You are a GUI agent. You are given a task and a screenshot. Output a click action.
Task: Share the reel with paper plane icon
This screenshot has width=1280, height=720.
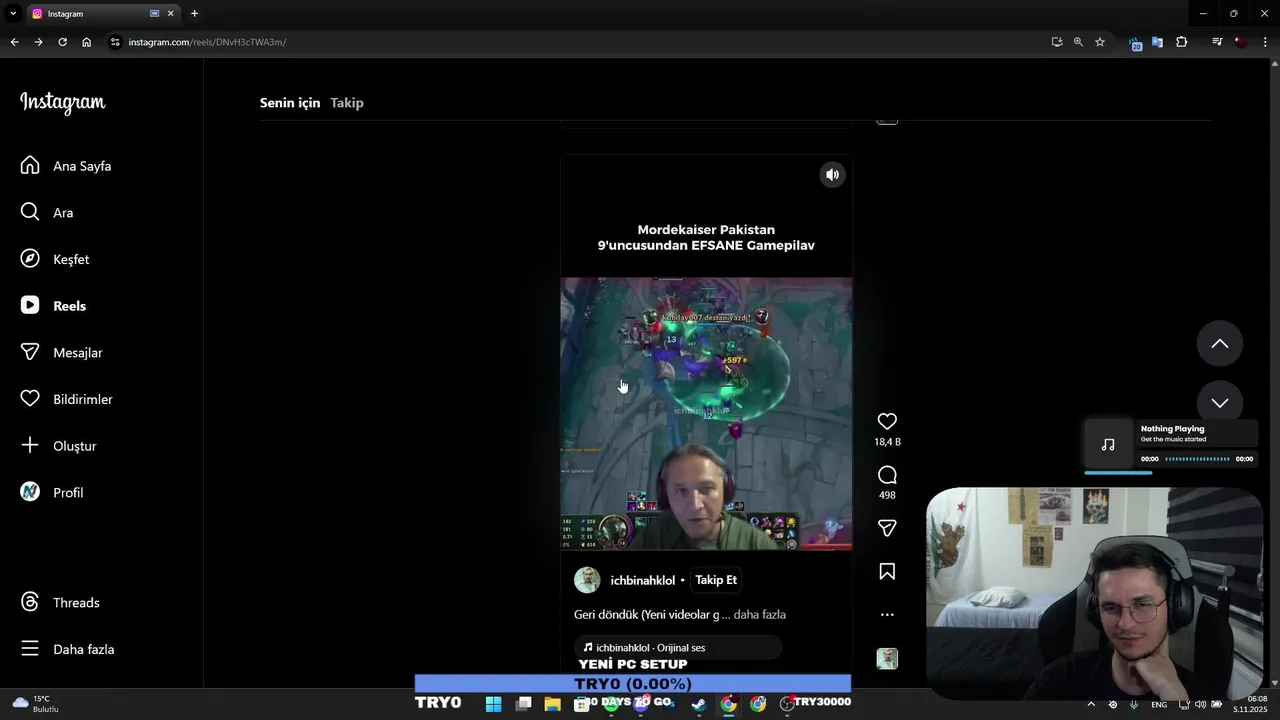click(887, 528)
